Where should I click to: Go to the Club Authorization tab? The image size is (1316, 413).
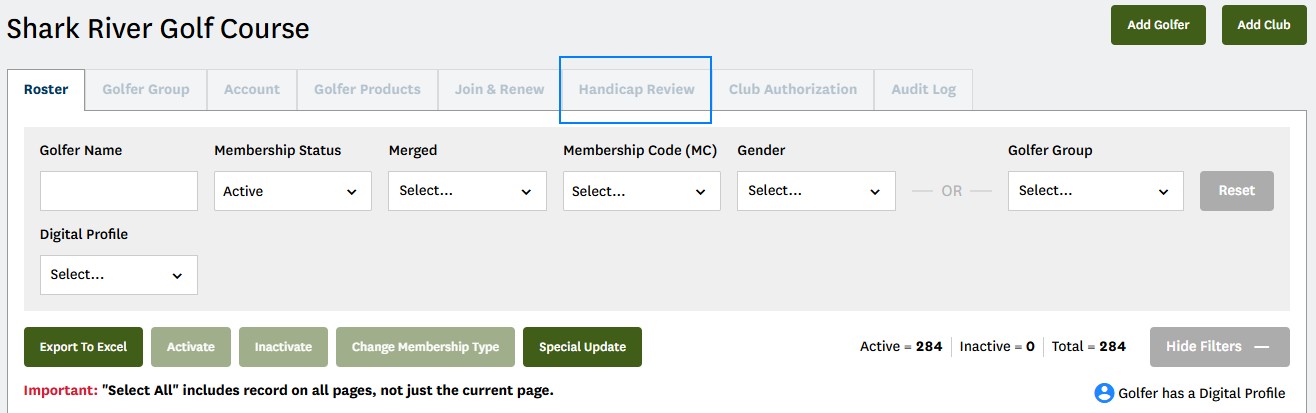(x=793, y=89)
